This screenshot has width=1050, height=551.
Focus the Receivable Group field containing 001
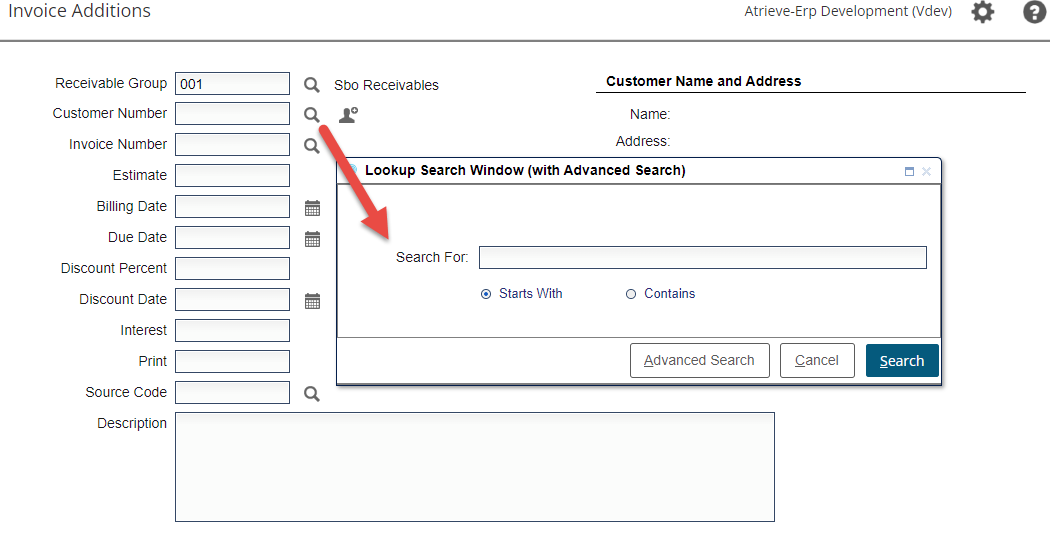(232, 84)
